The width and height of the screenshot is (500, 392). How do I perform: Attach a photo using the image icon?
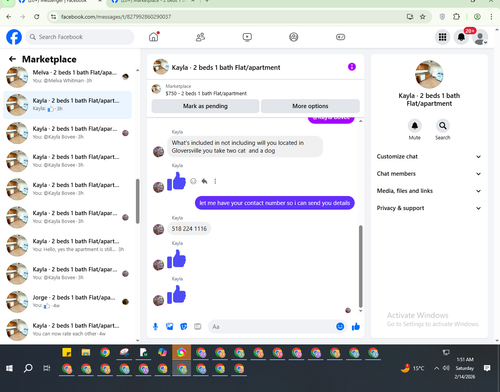tap(169, 327)
